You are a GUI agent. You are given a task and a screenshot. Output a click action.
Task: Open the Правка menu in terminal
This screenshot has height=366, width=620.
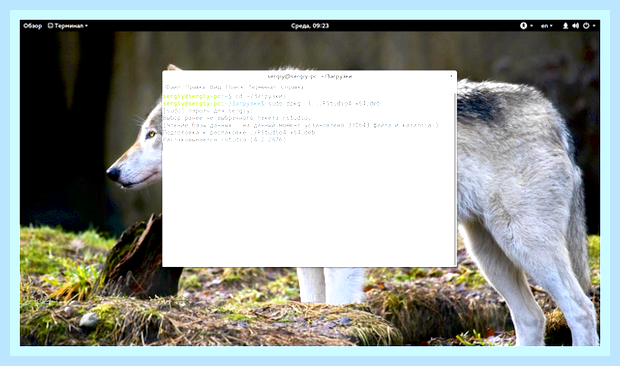pos(195,87)
